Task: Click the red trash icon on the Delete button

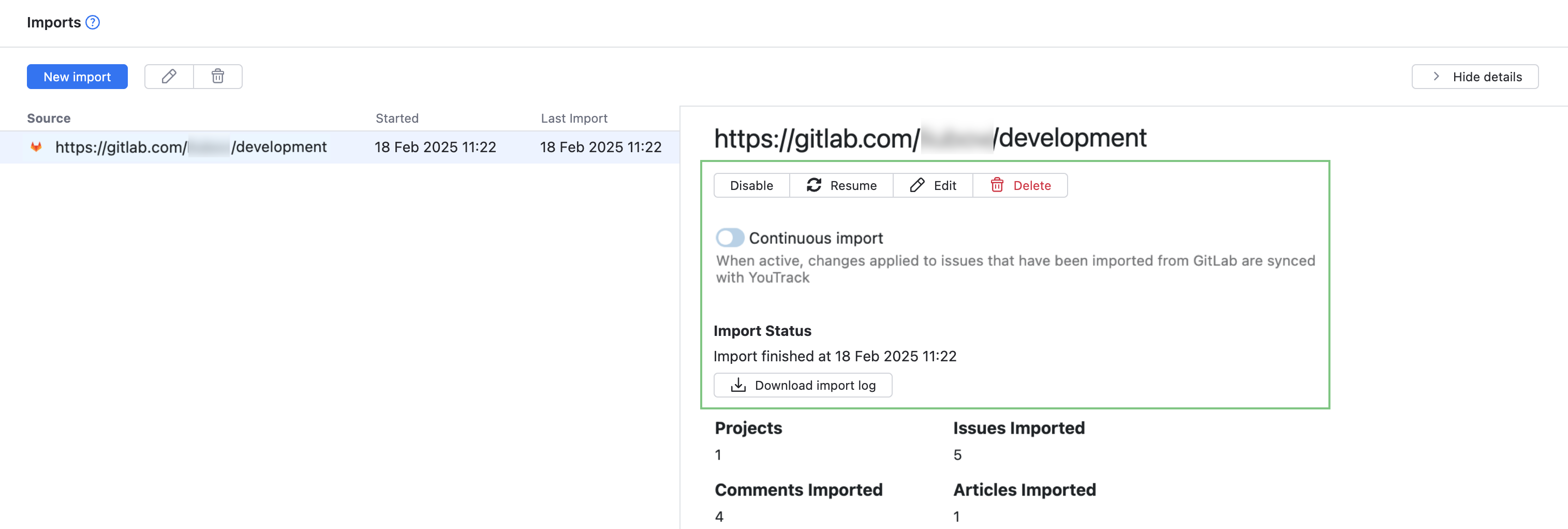Action: [x=997, y=185]
